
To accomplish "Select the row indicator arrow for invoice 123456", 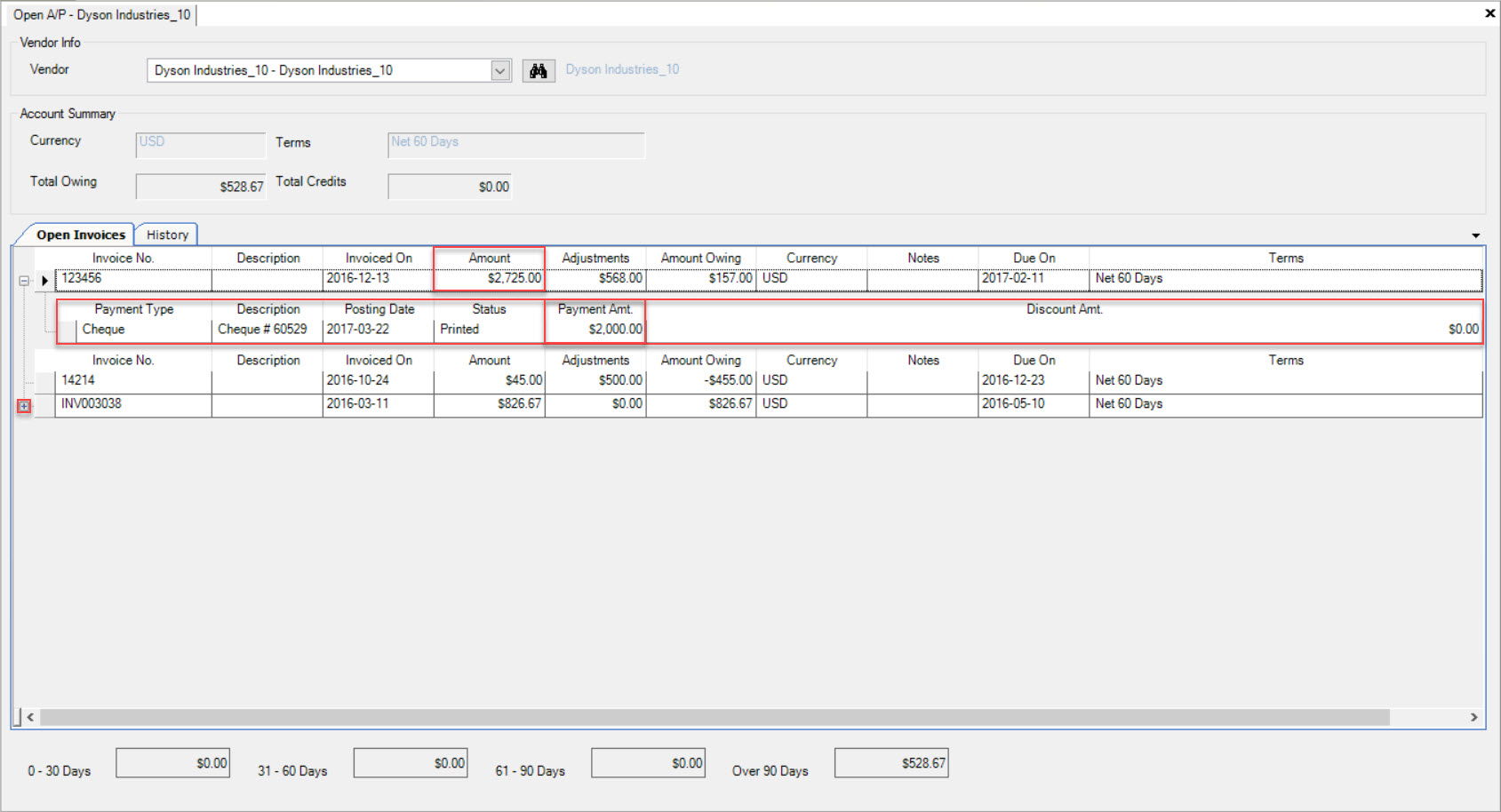I will (x=44, y=281).
